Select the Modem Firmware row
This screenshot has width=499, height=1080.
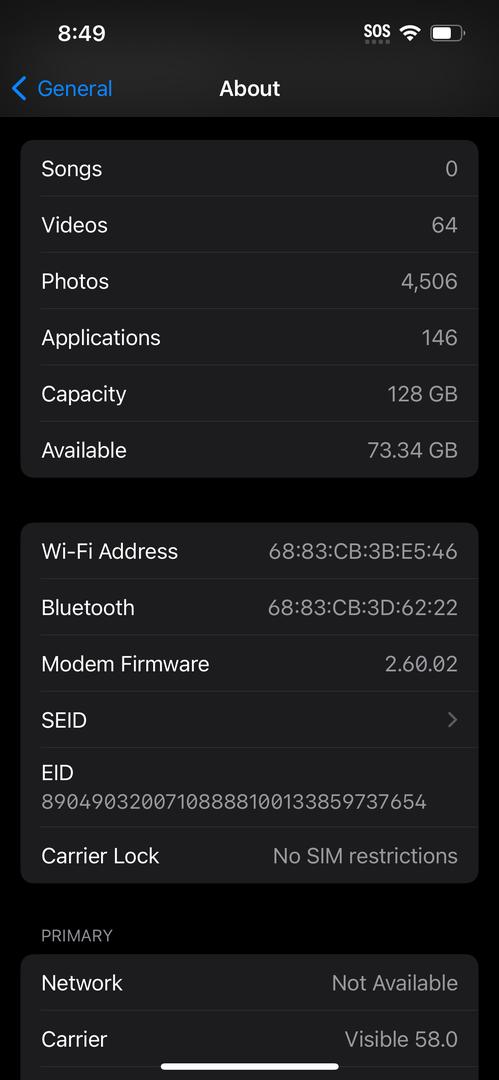[x=250, y=664]
